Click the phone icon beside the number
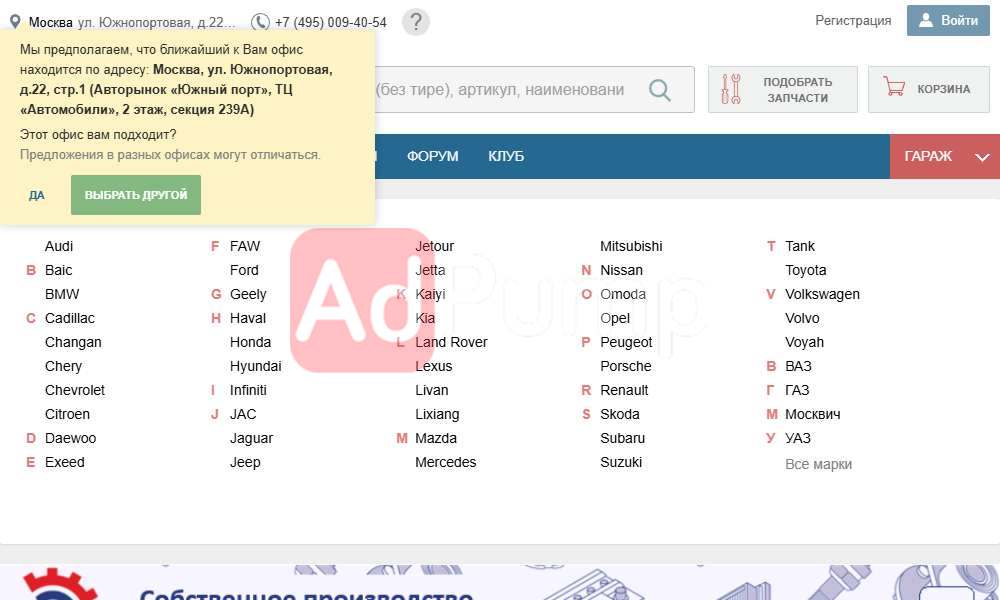 (260, 22)
